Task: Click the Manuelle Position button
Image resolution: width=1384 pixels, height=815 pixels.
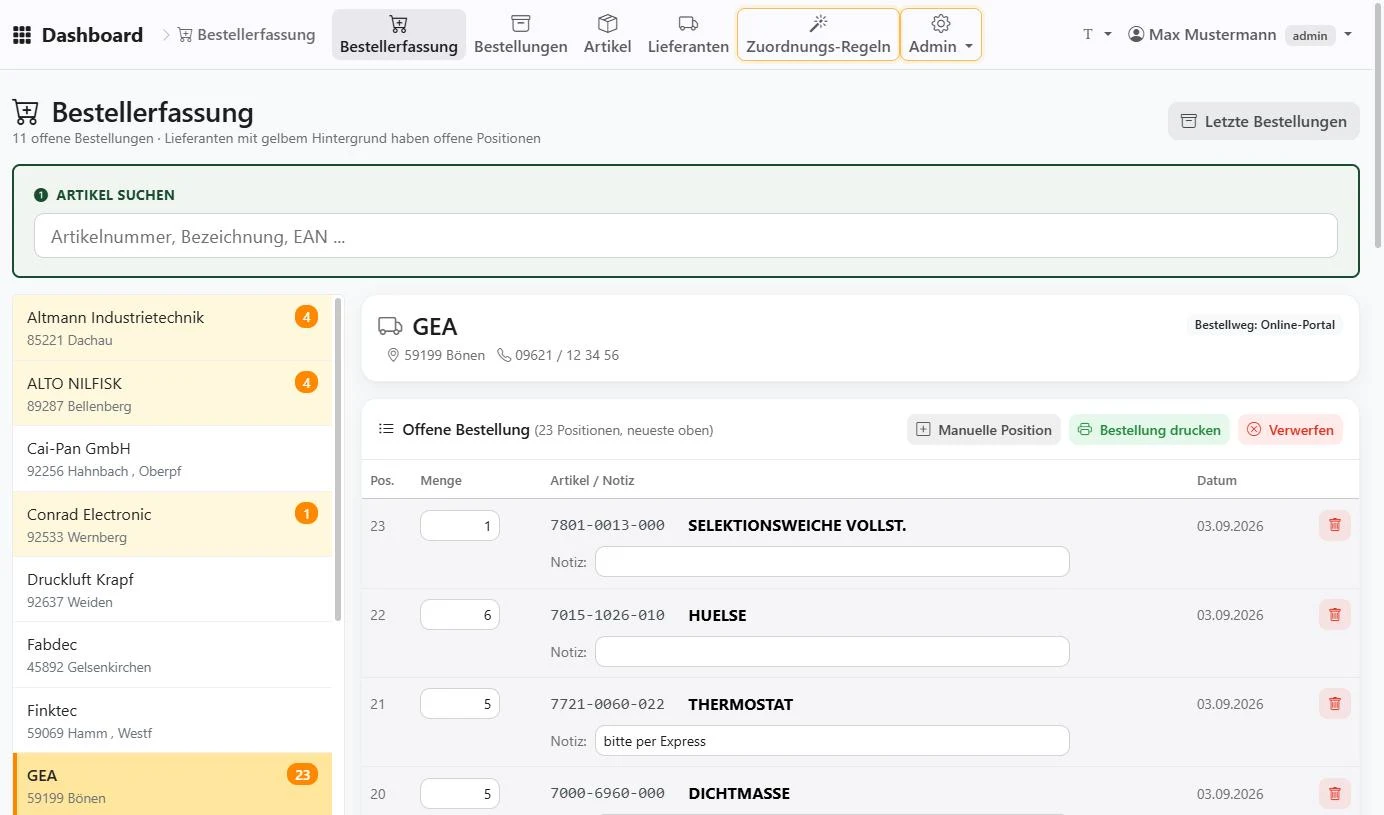Action: click(984, 430)
